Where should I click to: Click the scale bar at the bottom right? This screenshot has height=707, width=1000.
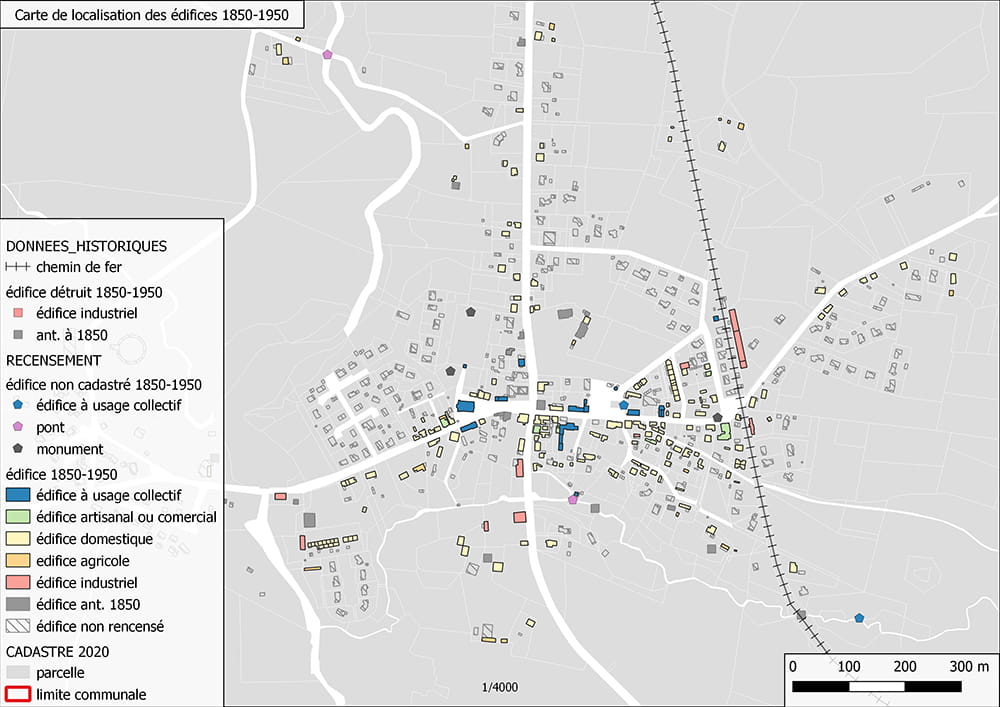(877, 686)
